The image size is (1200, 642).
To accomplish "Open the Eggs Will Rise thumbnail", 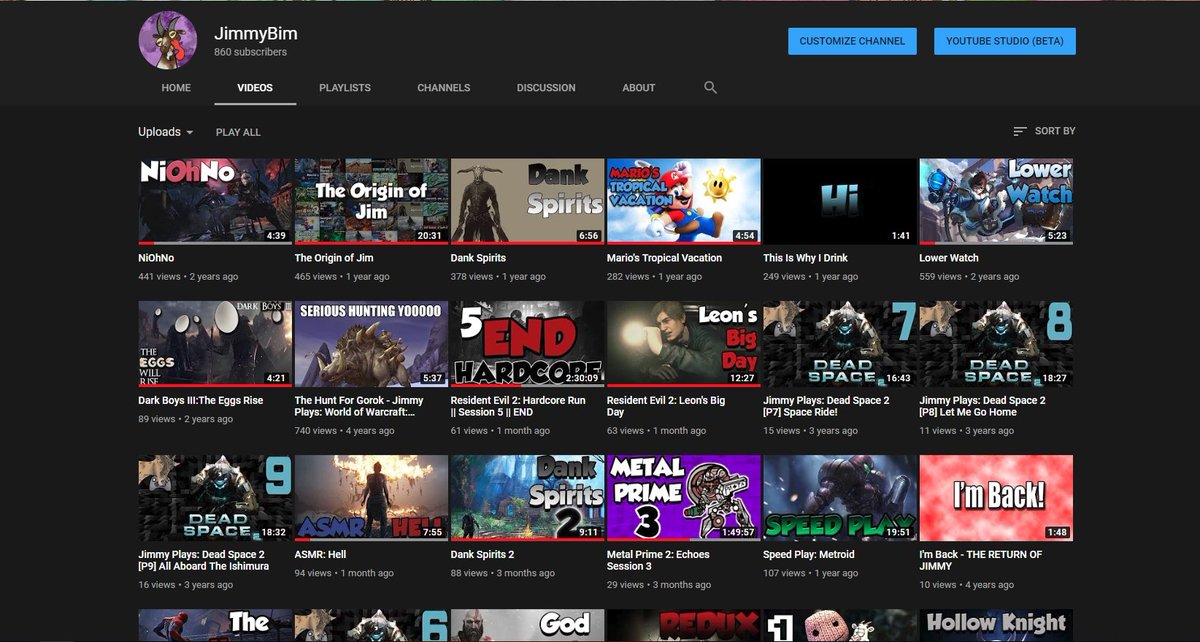I will tap(215, 344).
